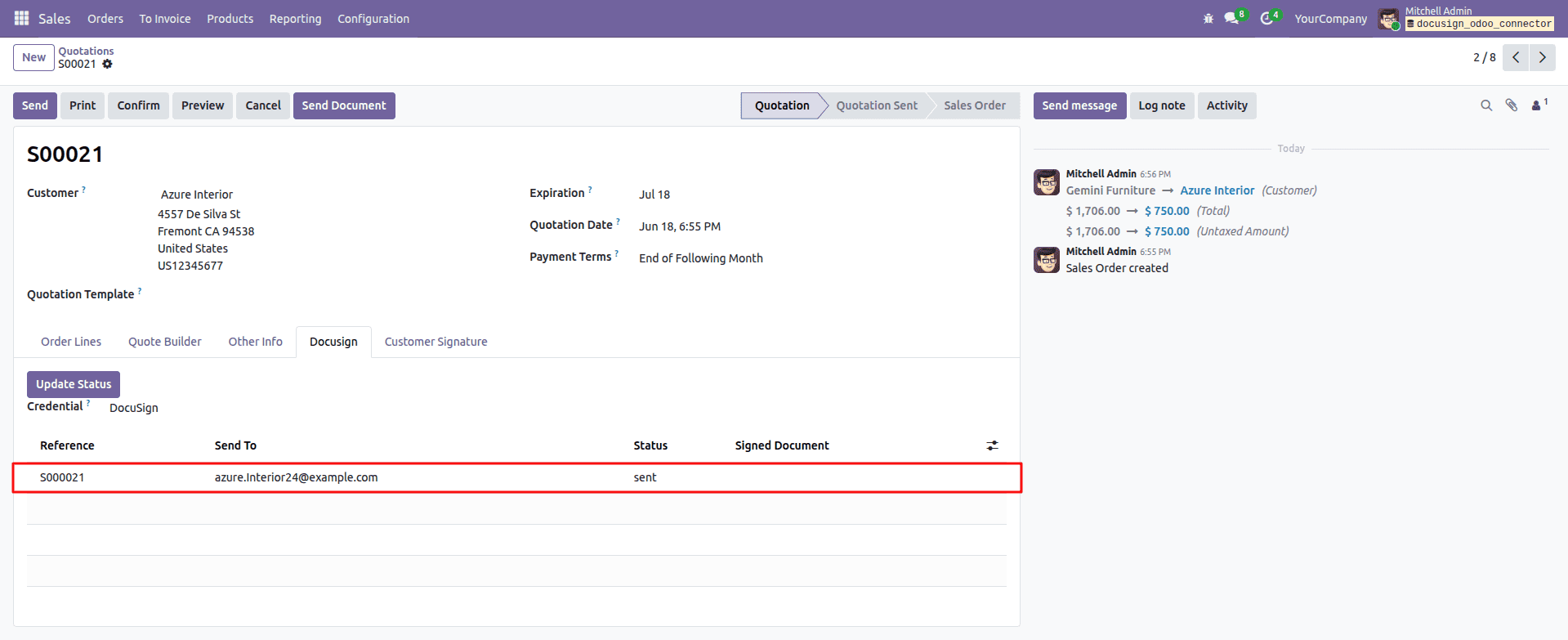This screenshot has width=1568, height=640.
Task: Click Send message in chatter
Action: coord(1079,105)
